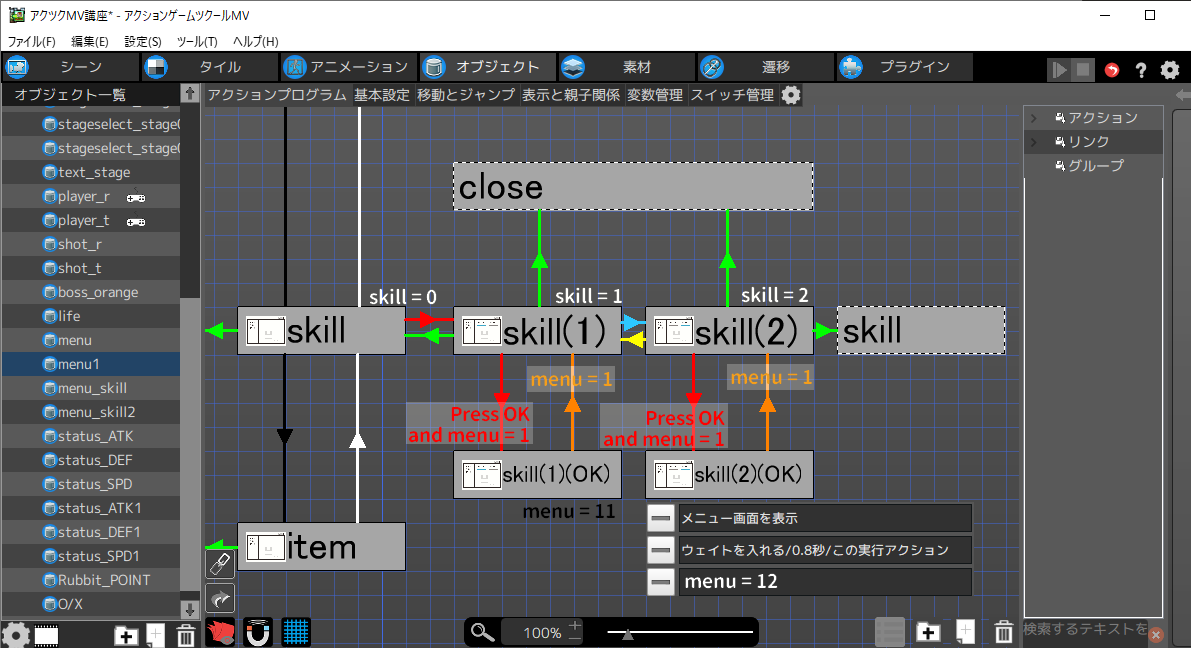
Task: Select menu_skill in the object list
Action: 92,388
